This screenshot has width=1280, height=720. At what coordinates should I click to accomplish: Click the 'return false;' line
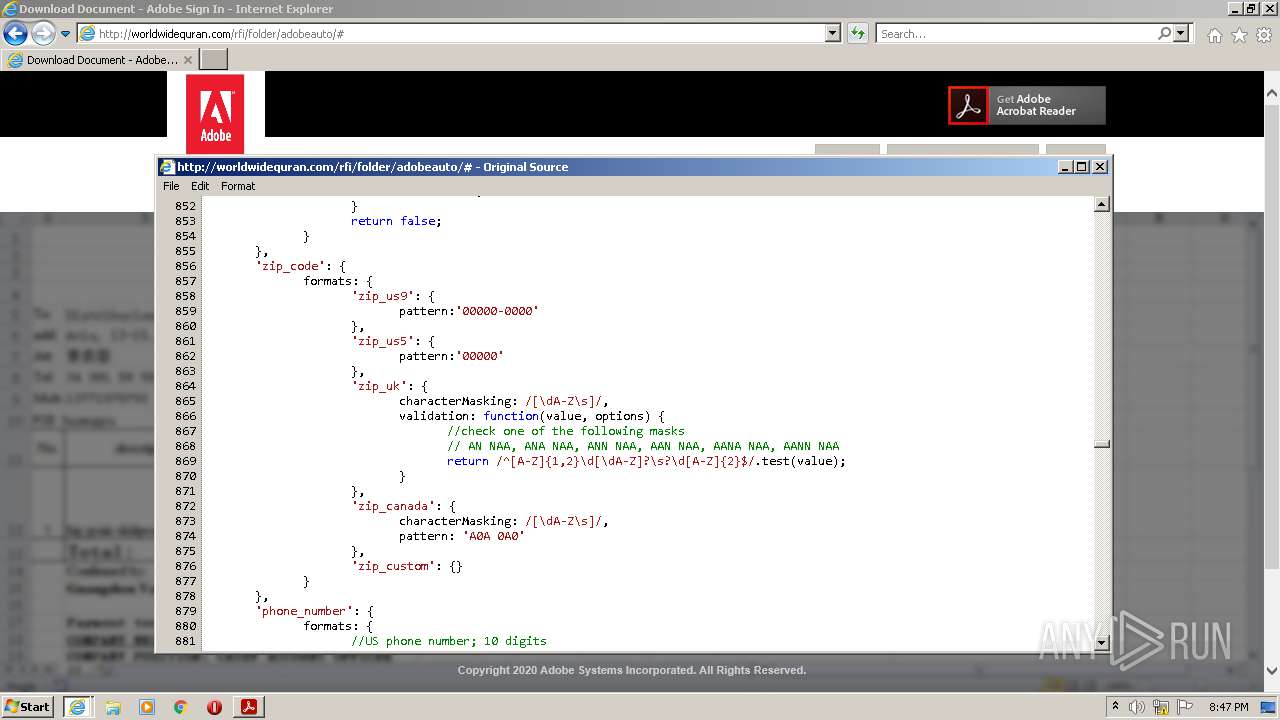tap(396, 221)
